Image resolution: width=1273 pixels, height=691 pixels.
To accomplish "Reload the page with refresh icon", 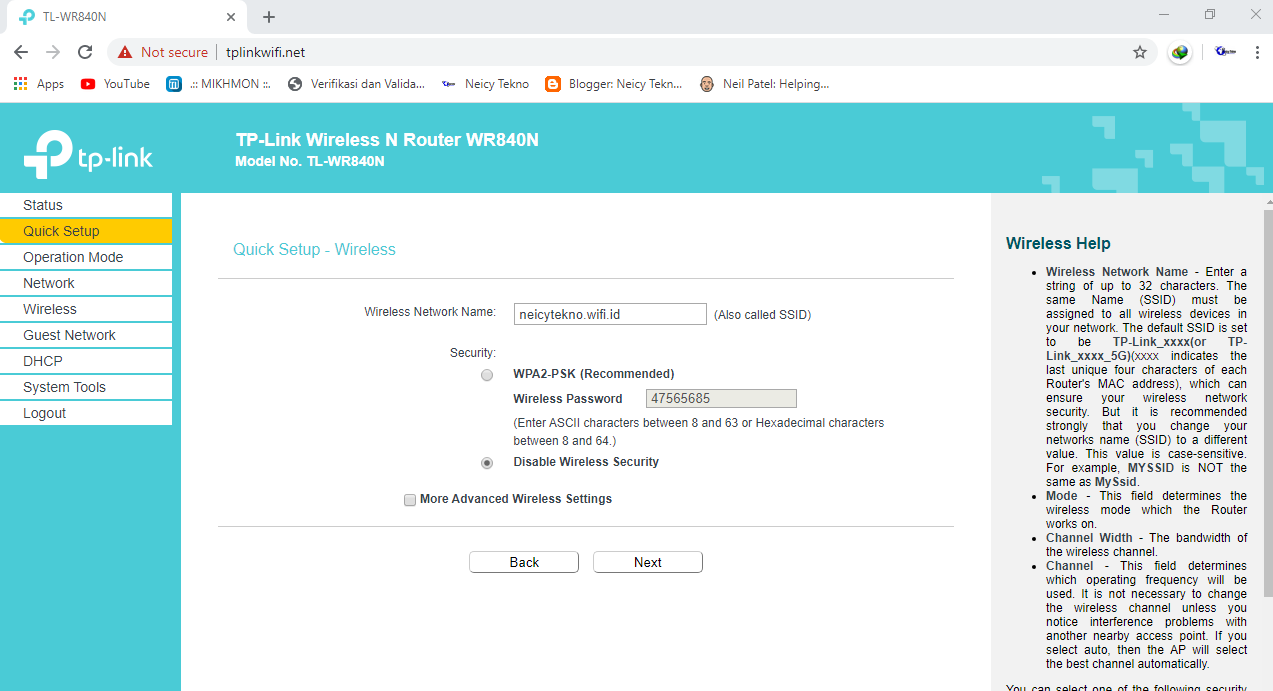I will click(85, 52).
